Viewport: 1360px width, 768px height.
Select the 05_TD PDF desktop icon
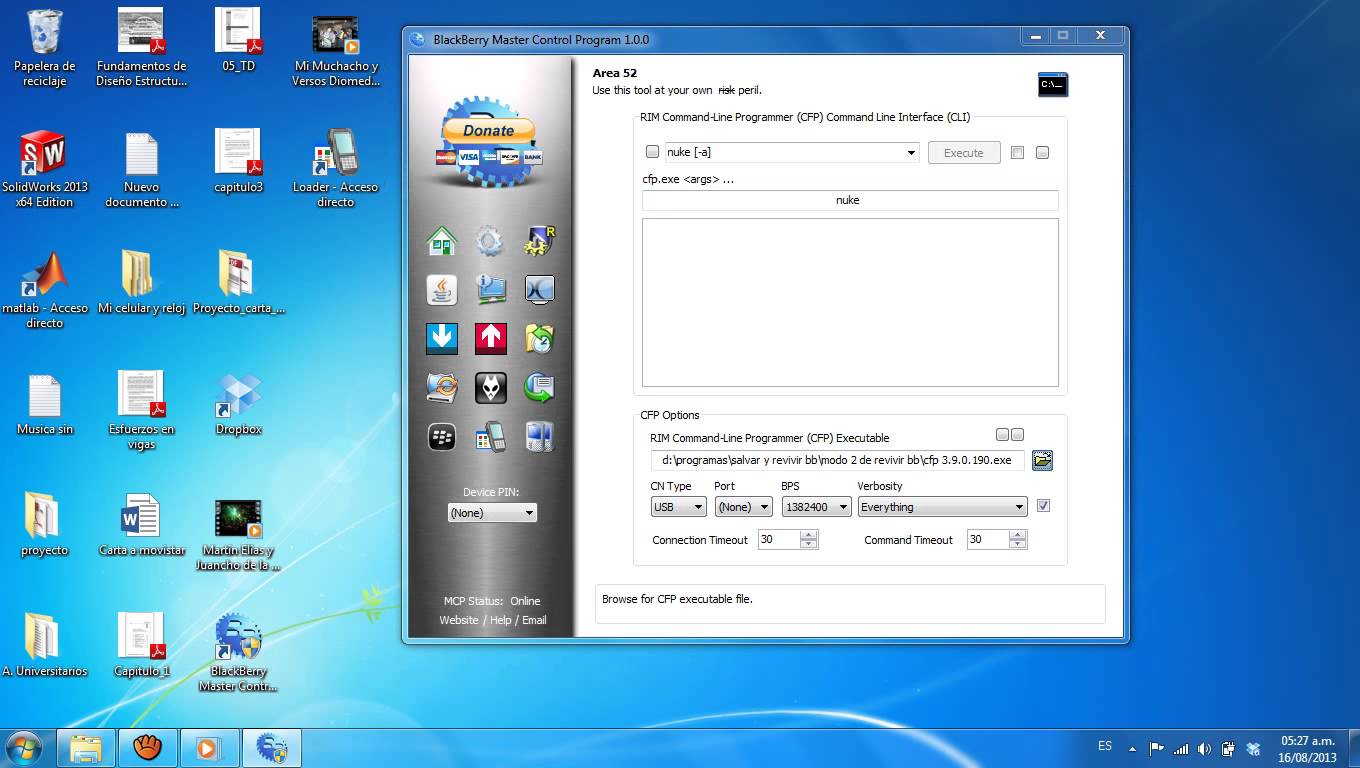238,40
